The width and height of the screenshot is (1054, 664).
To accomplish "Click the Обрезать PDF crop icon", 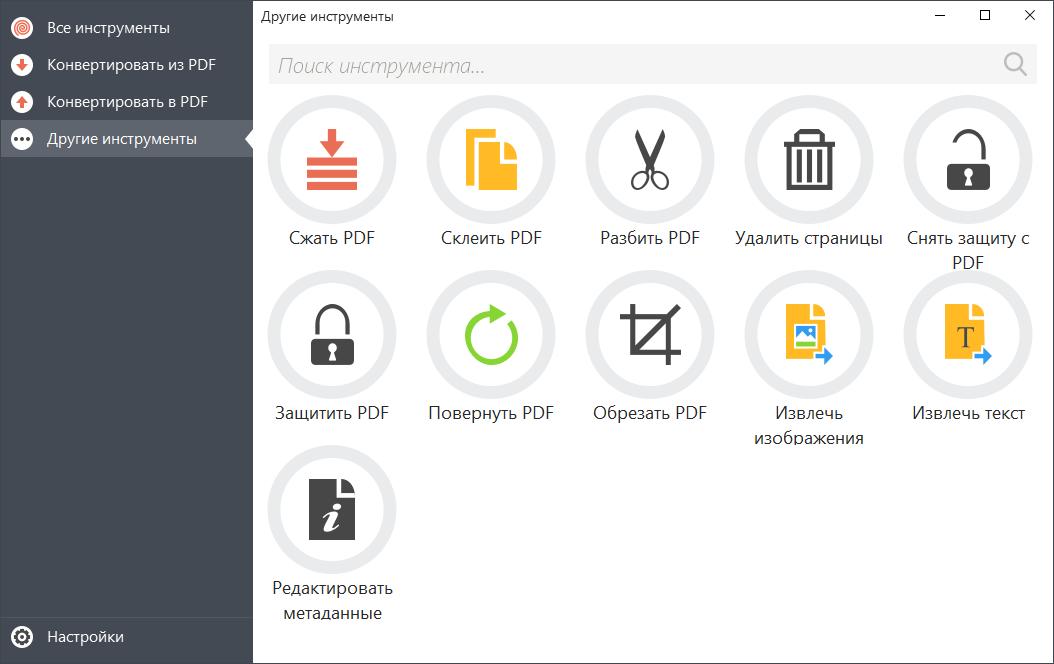I will [x=650, y=335].
